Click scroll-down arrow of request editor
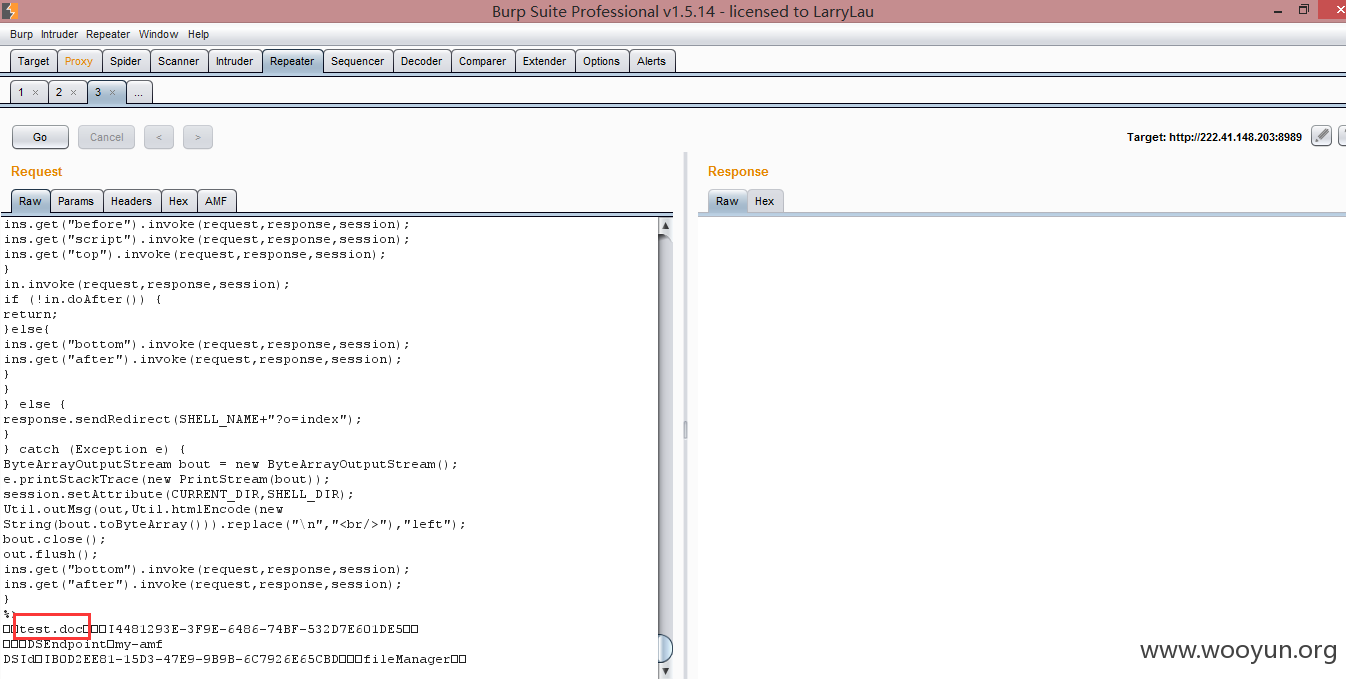 click(665, 670)
